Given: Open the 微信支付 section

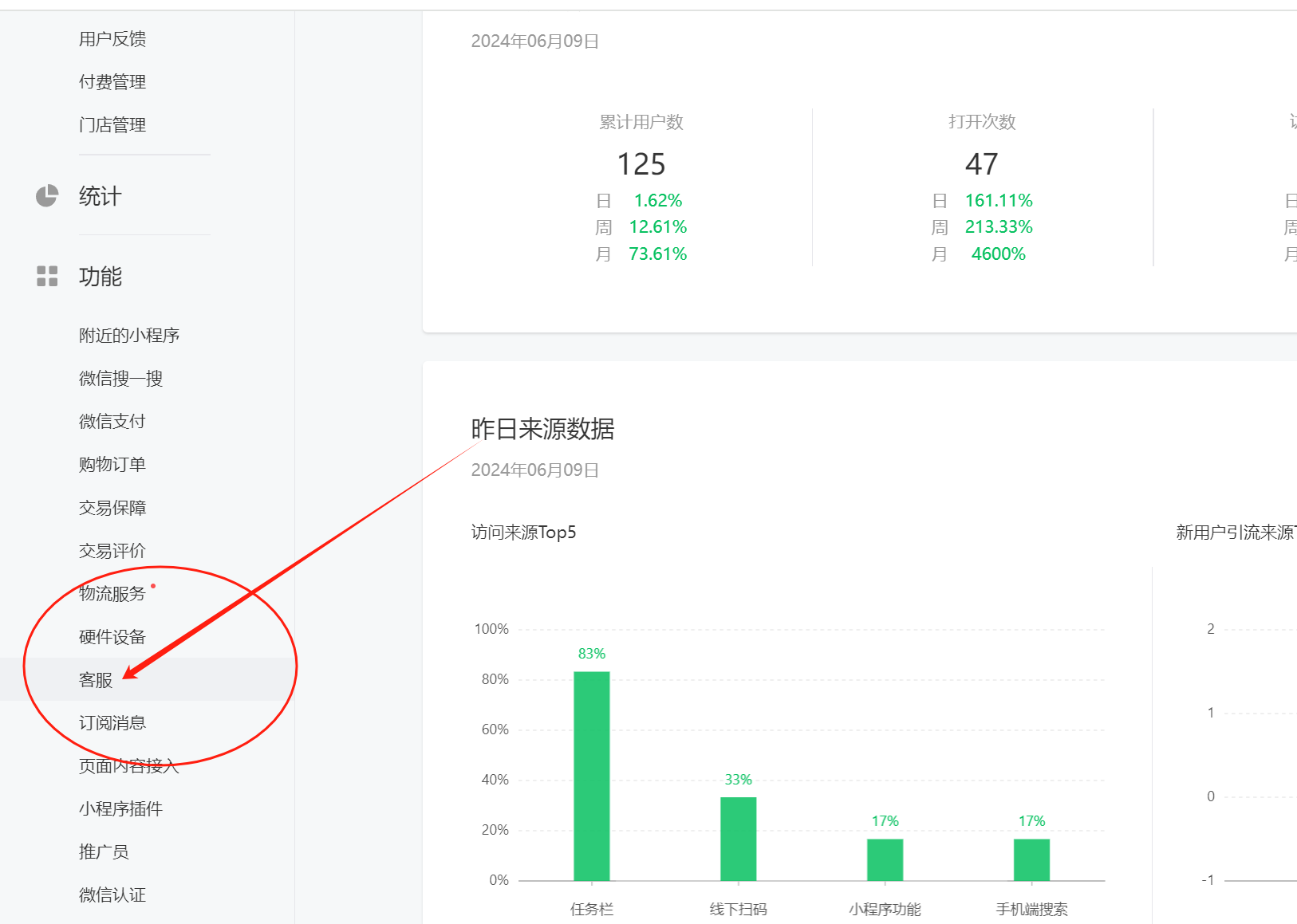Looking at the screenshot, I should coord(112,422).
